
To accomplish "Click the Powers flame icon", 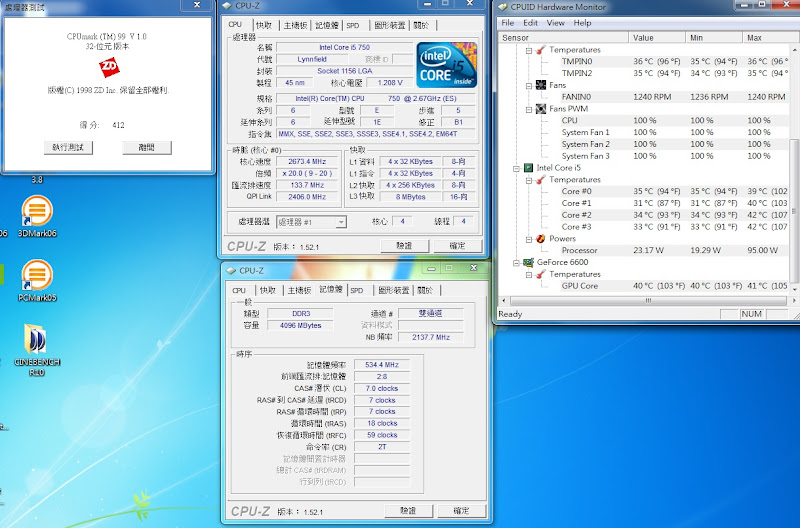I will [541, 238].
